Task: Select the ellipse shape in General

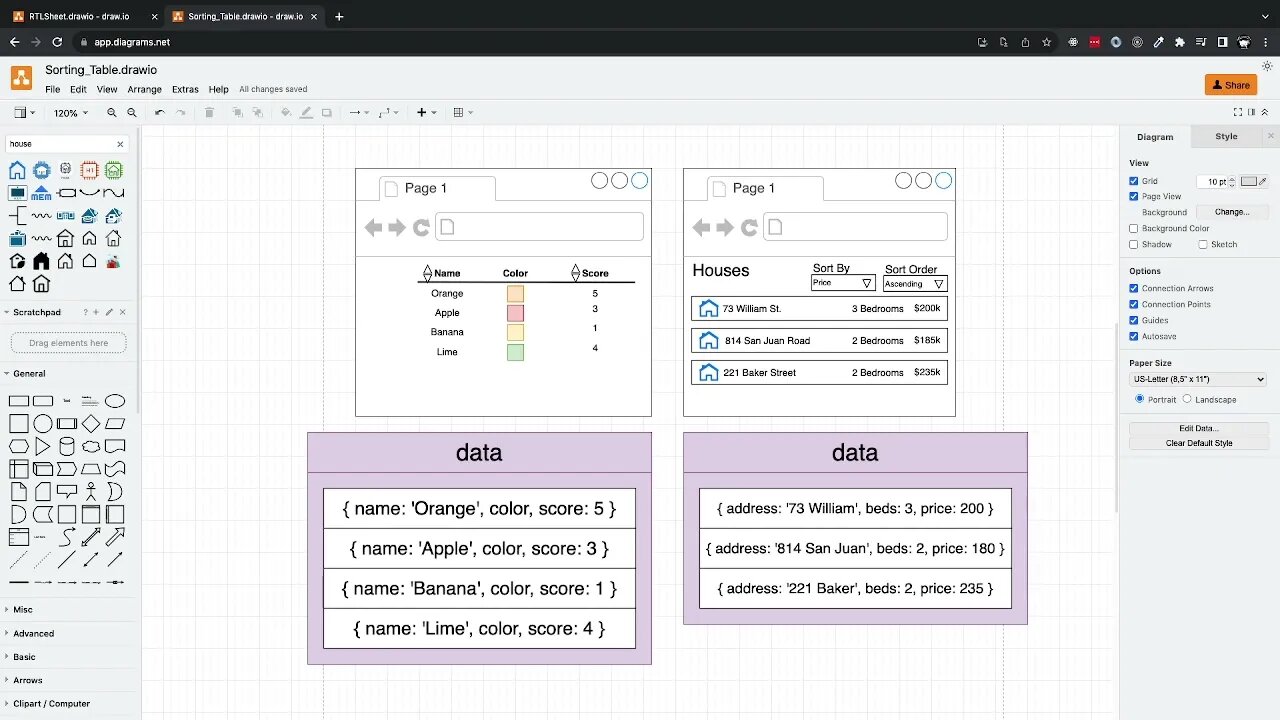Action: point(115,401)
